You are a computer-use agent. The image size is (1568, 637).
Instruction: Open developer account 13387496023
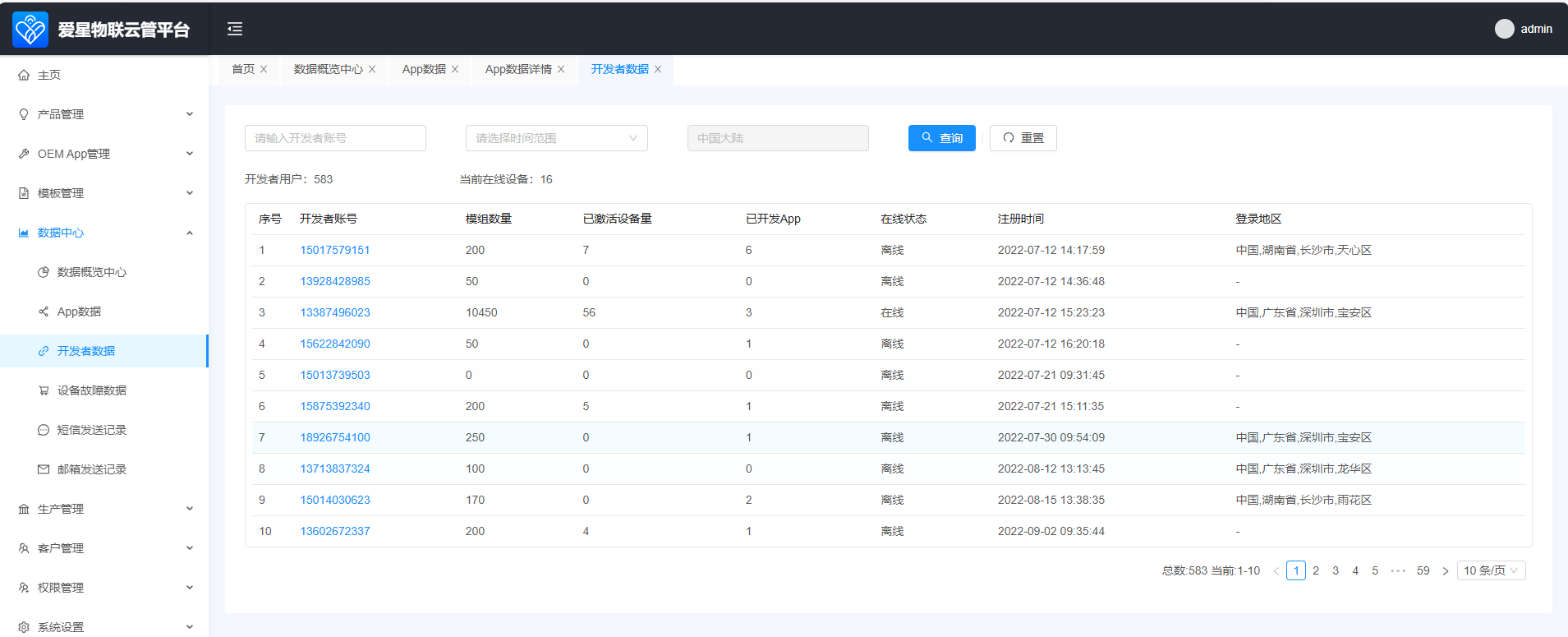(335, 312)
